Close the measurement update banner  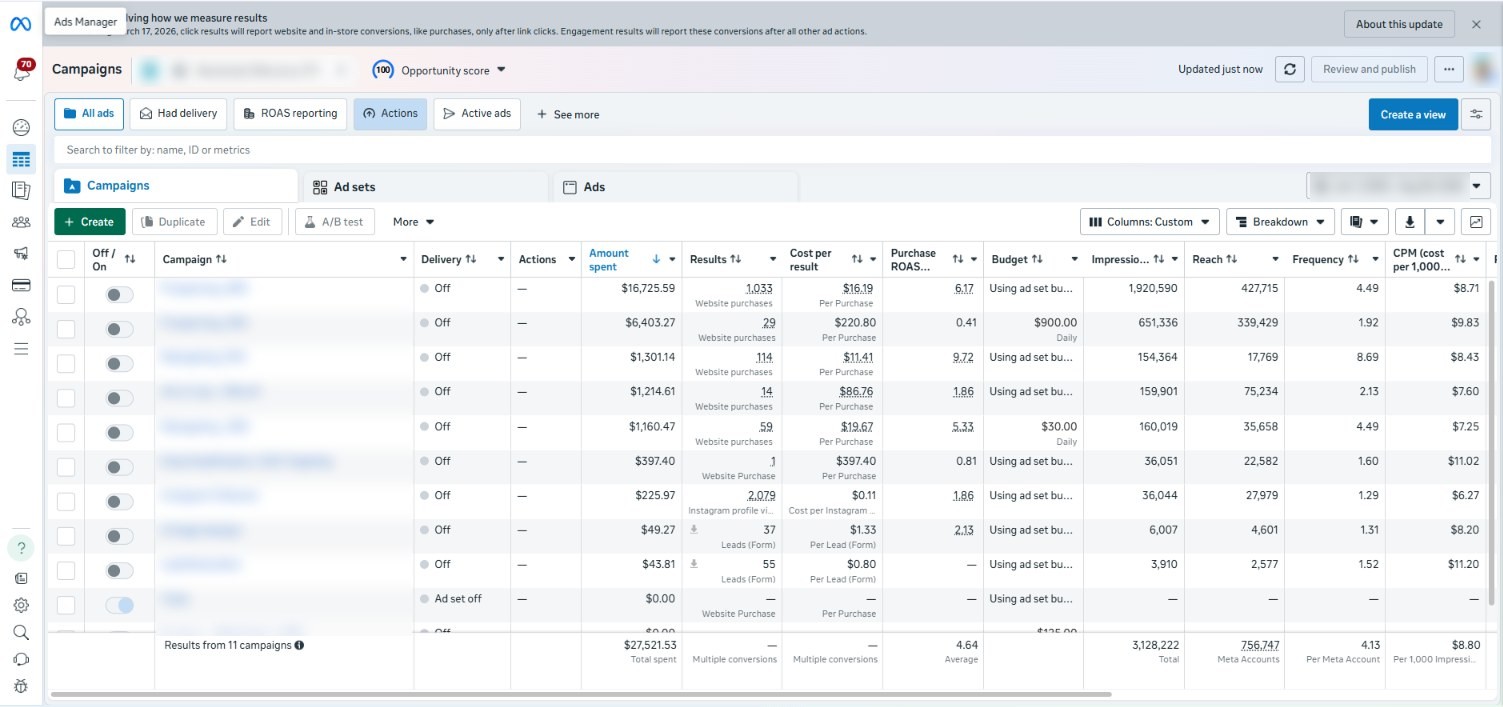click(1476, 24)
